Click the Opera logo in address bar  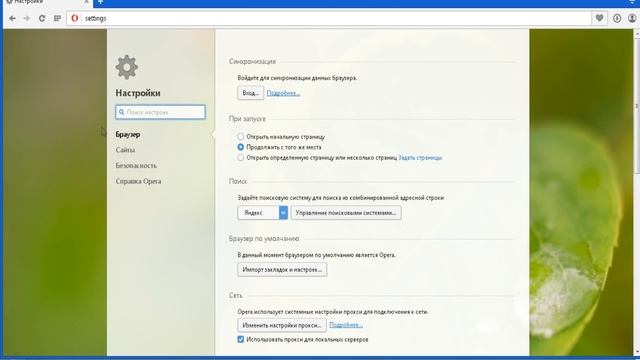[75, 18]
